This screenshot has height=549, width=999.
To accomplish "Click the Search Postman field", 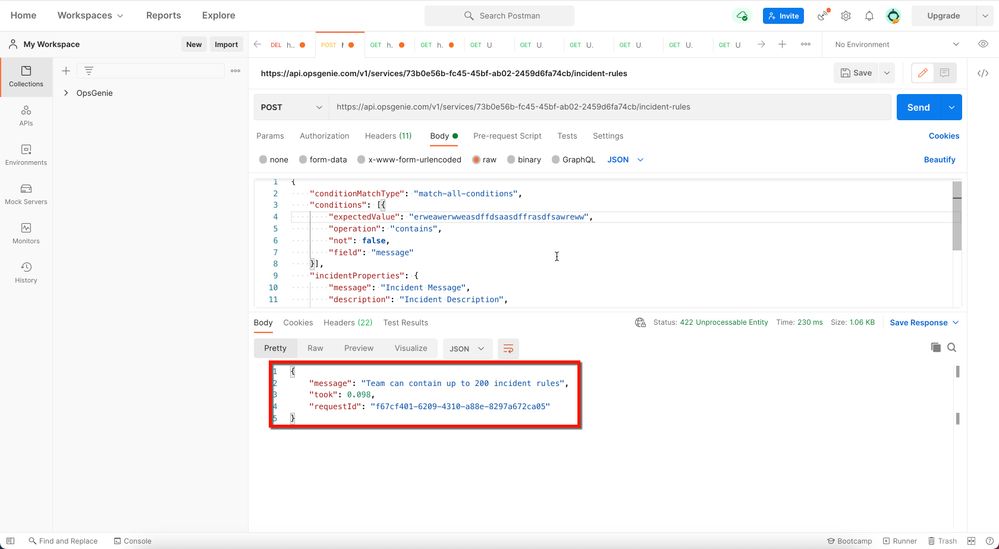I will [499, 16].
